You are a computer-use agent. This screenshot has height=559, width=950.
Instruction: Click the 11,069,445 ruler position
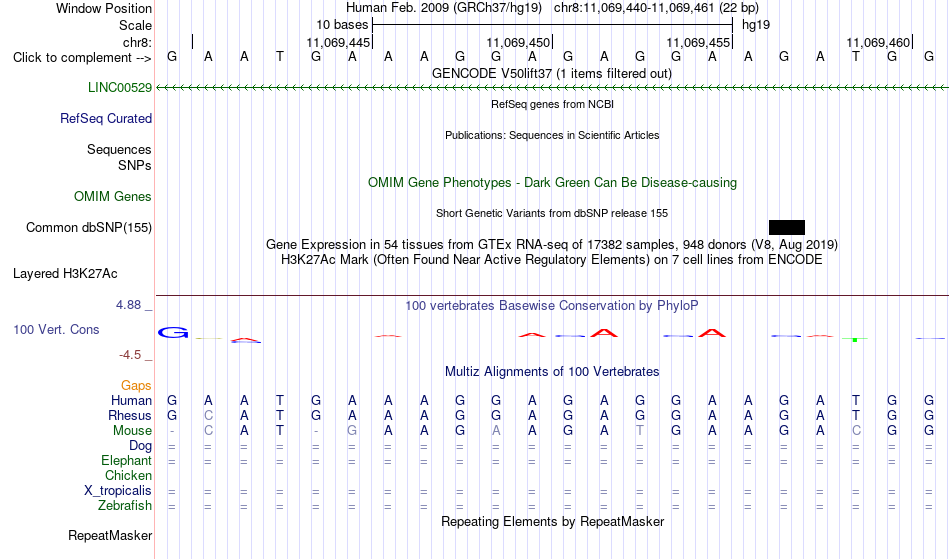tap(338, 42)
